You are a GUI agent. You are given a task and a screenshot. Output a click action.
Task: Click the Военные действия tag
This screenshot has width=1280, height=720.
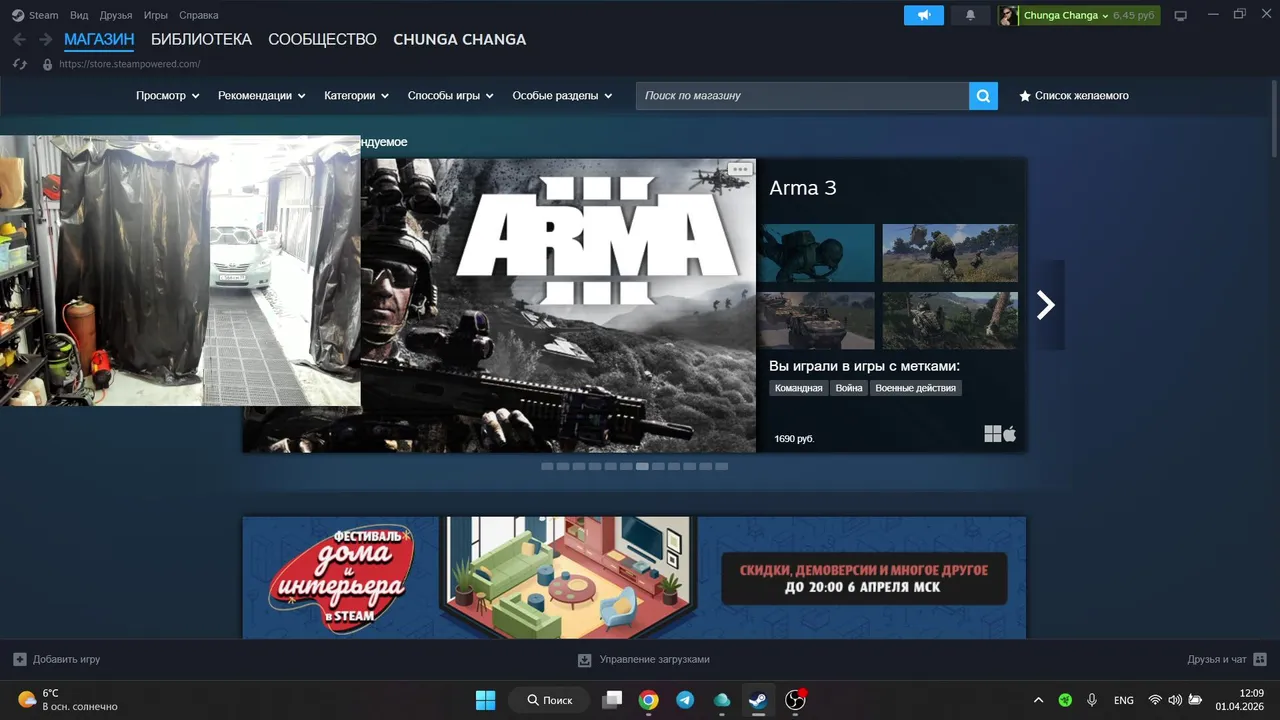[x=916, y=388]
